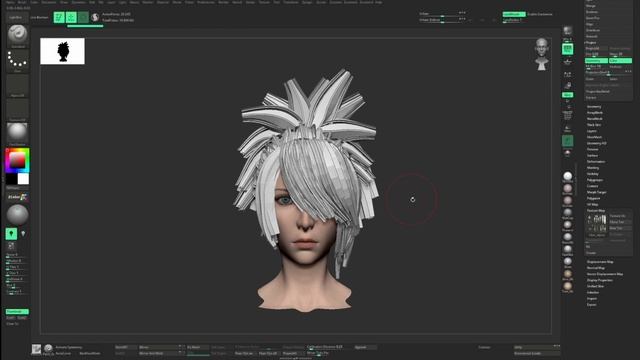Select the second pinkish material sphere
Screen dimensions: 640x360
567,189
